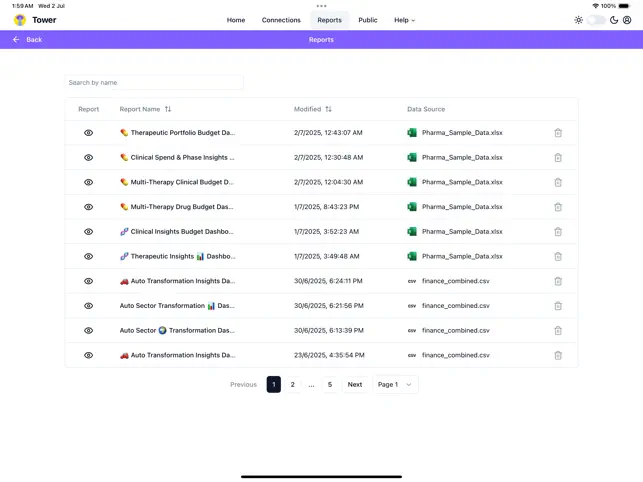Open the Connections tab
Image resolution: width=643 pixels, height=482 pixels.
[281, 20]
